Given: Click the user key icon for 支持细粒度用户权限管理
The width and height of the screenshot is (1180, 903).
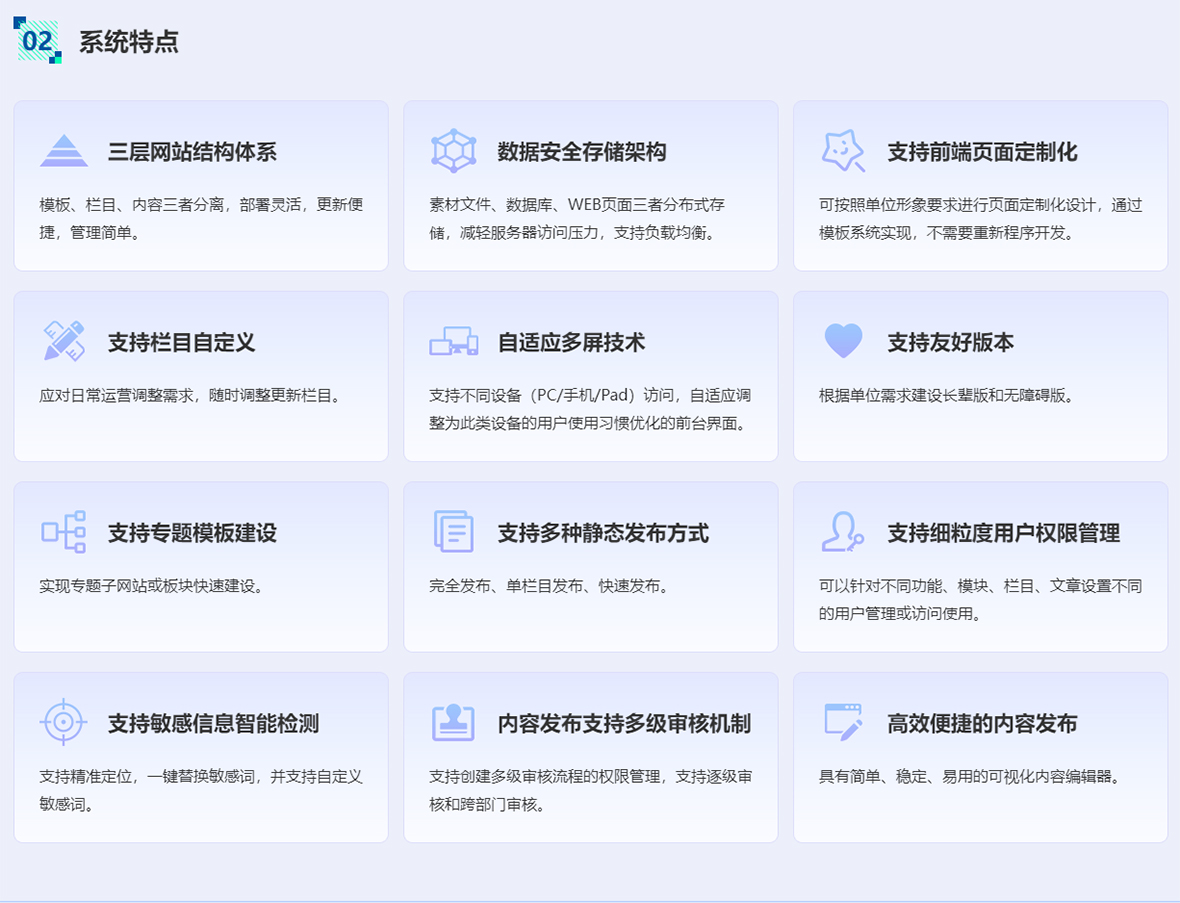Looking at the screenshot, I should [843, 533].
